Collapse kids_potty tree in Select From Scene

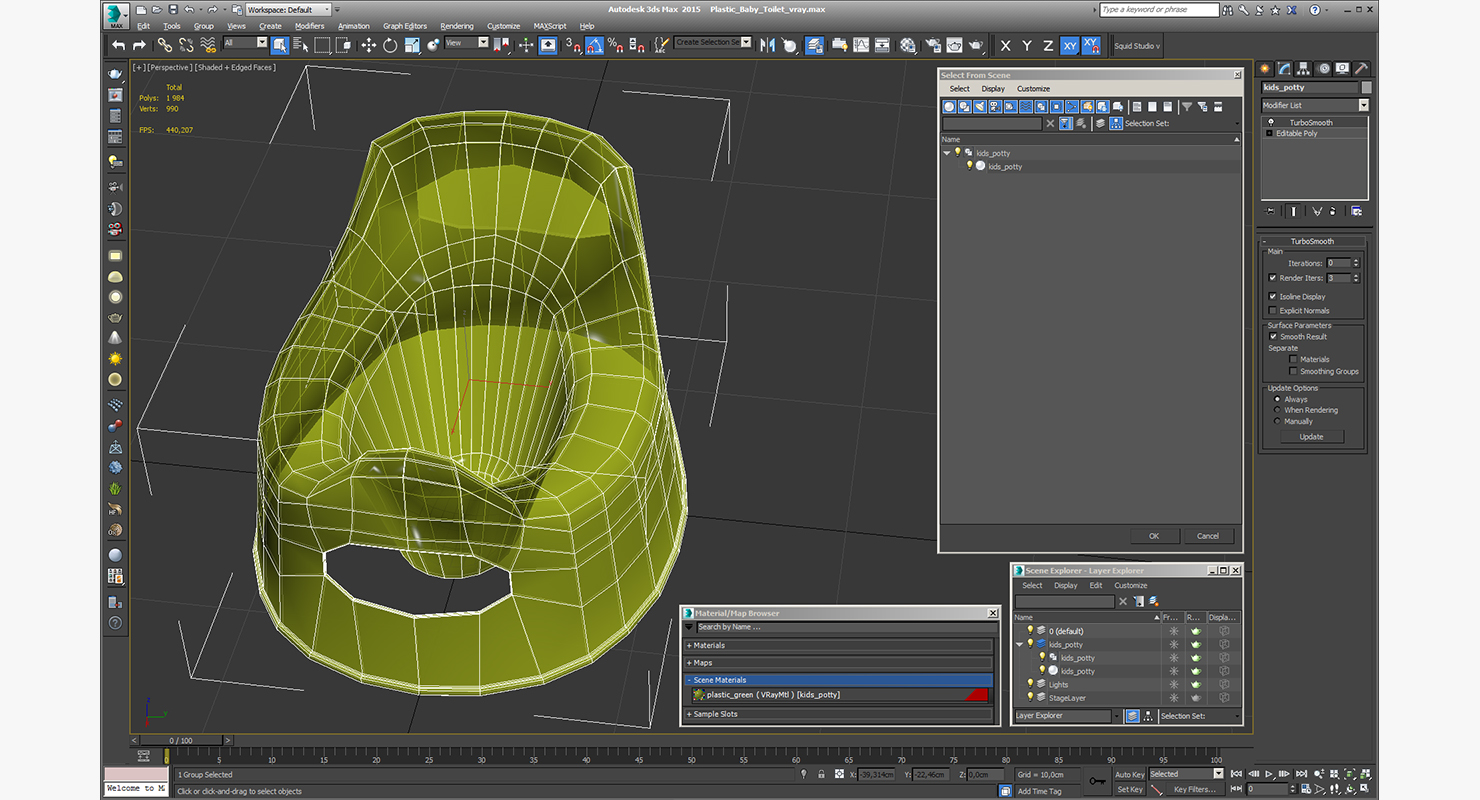pyautogui.click(x=947, y=153)
